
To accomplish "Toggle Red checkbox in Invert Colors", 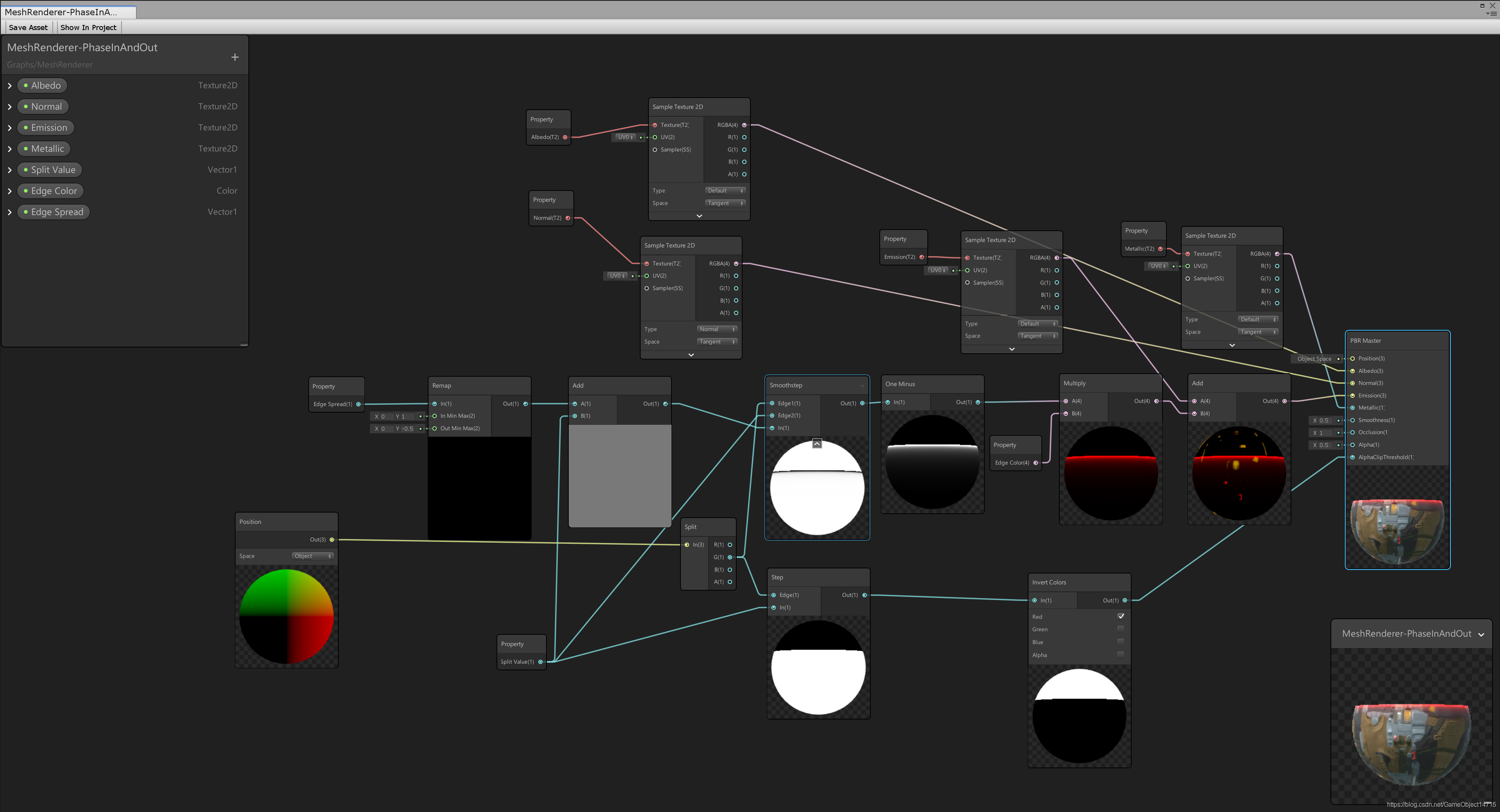I will (x=1120, y=616).
